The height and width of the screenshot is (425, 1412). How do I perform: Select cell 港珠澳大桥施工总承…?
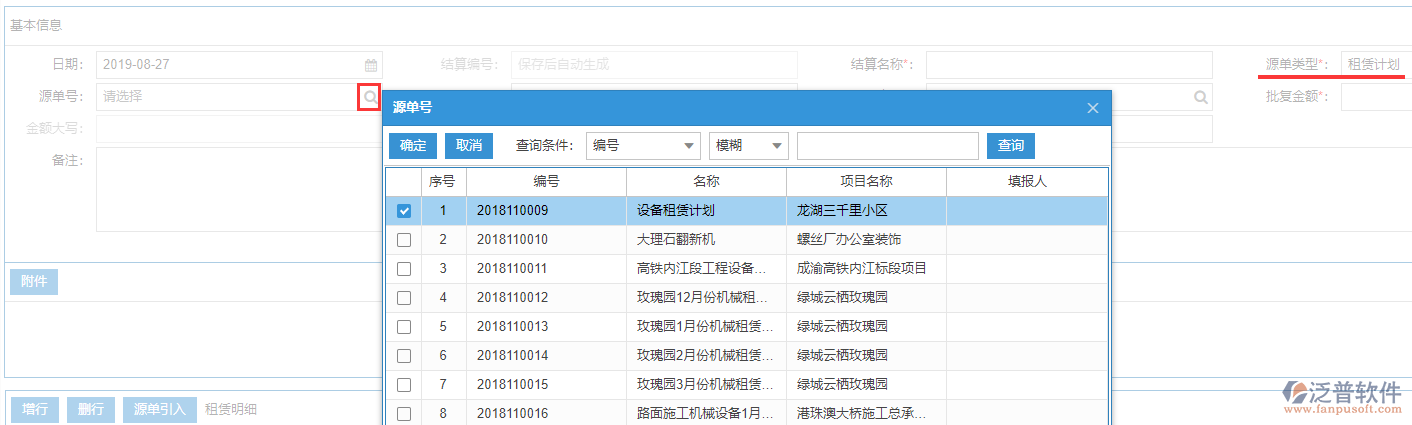[866, 414]
